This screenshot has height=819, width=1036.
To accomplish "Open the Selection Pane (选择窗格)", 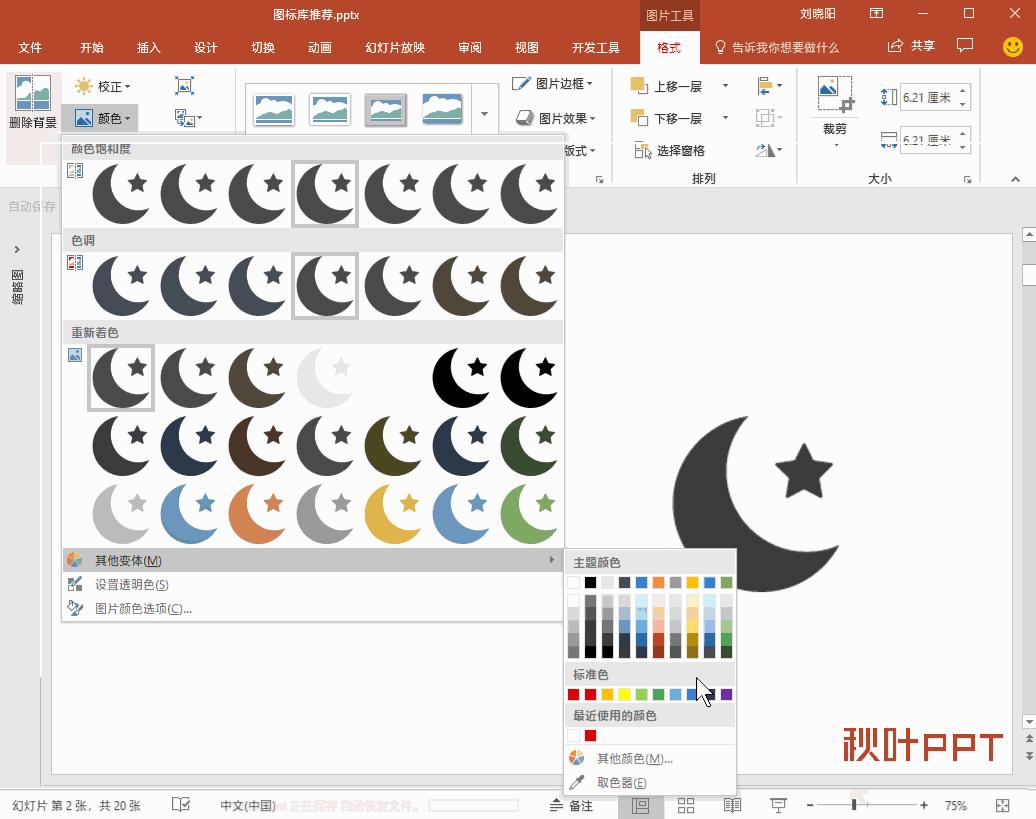I will [669, 150].
